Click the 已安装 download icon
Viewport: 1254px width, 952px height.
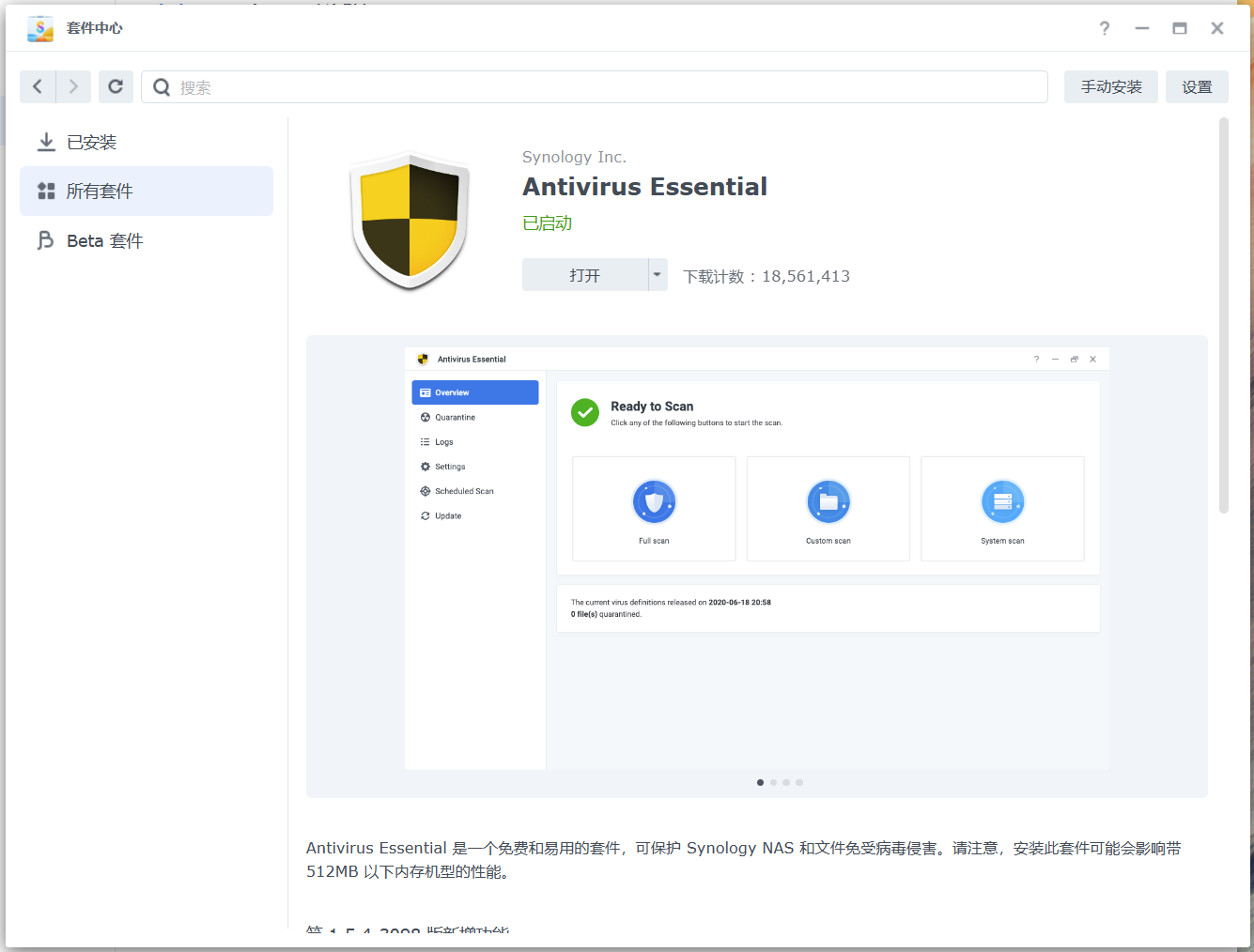46,142
